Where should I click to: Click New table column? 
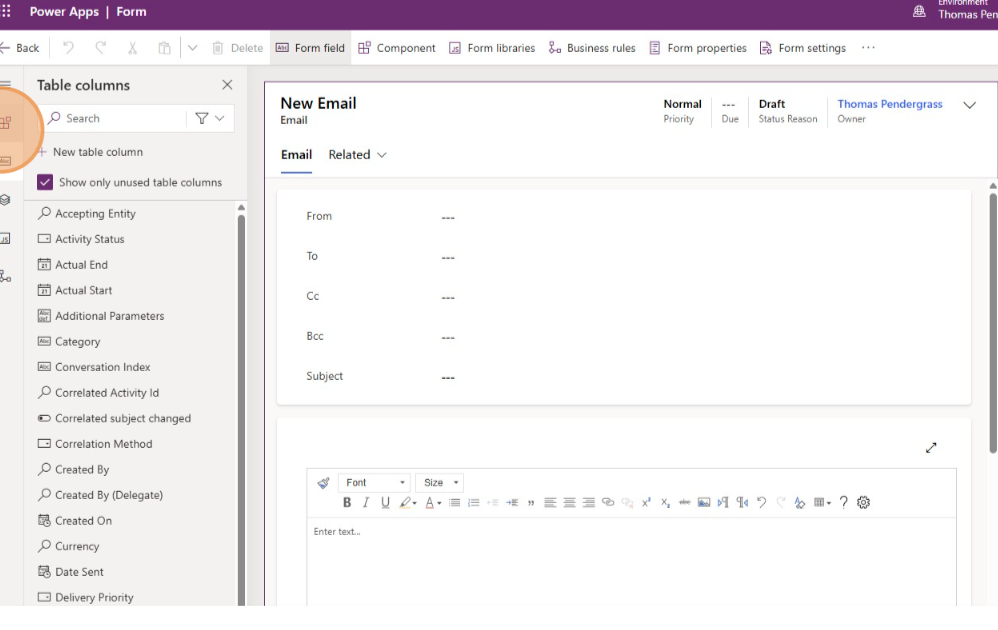(x=90, y=152)
